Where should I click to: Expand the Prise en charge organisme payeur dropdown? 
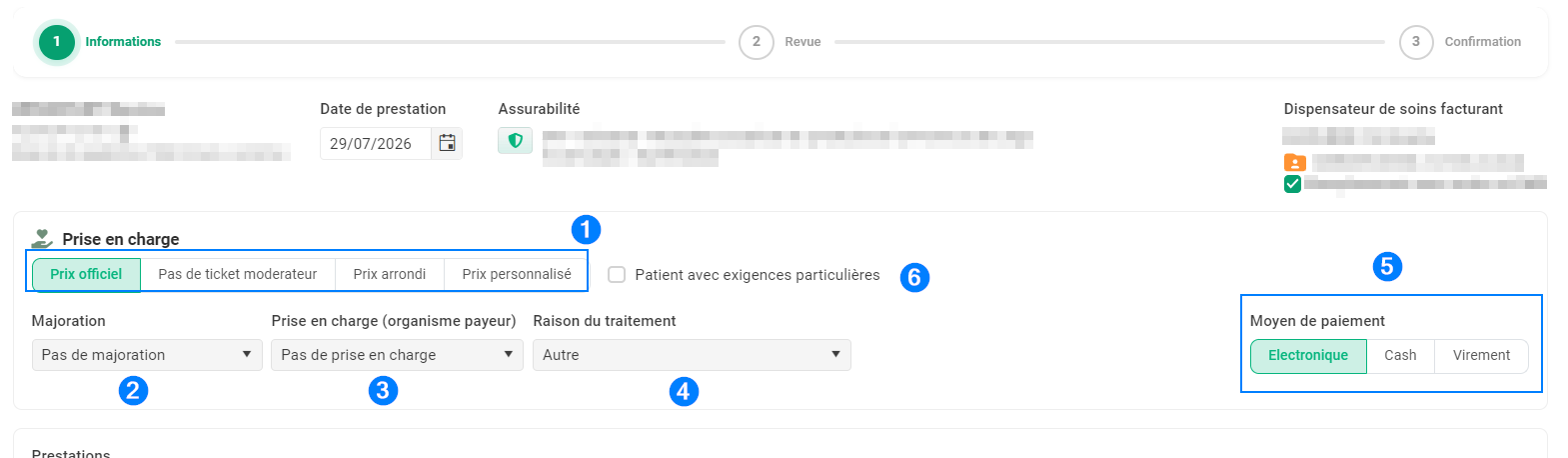pyautogui.click(x=397, y=355)
